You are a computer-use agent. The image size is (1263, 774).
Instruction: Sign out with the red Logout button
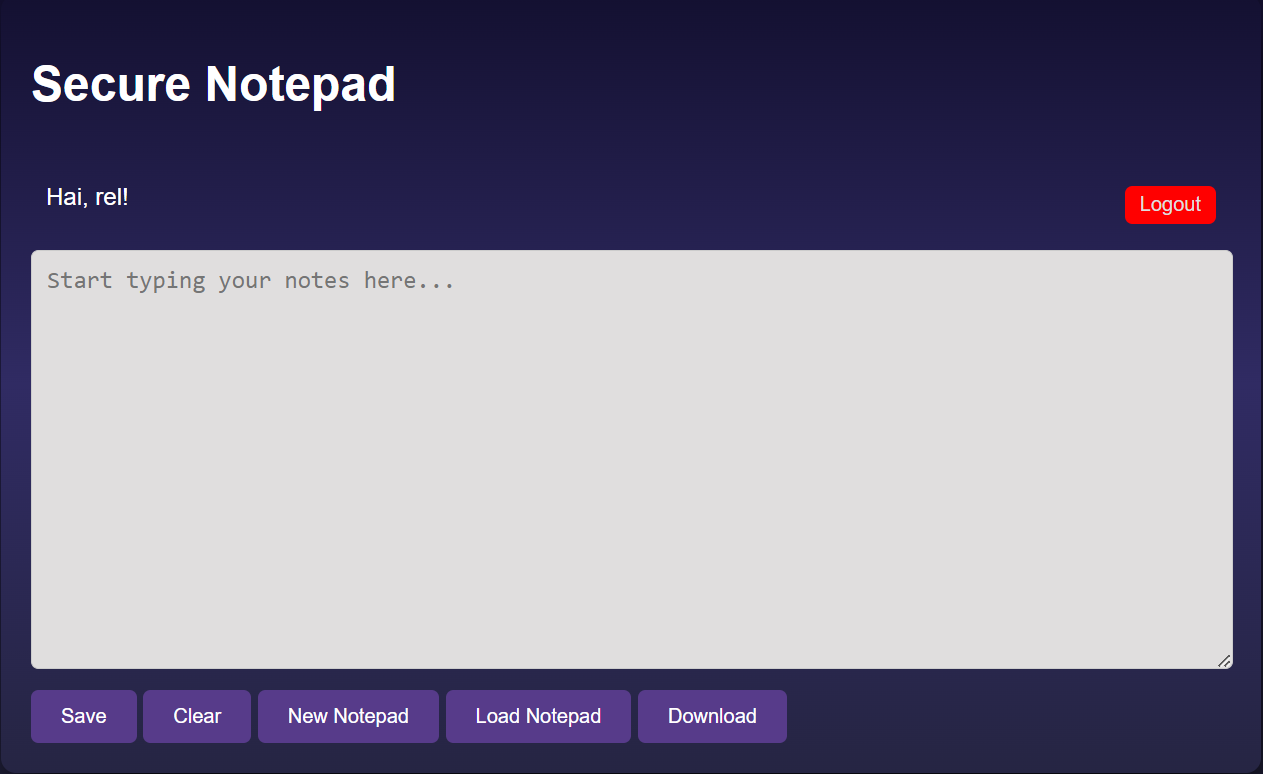(1170, 204)
